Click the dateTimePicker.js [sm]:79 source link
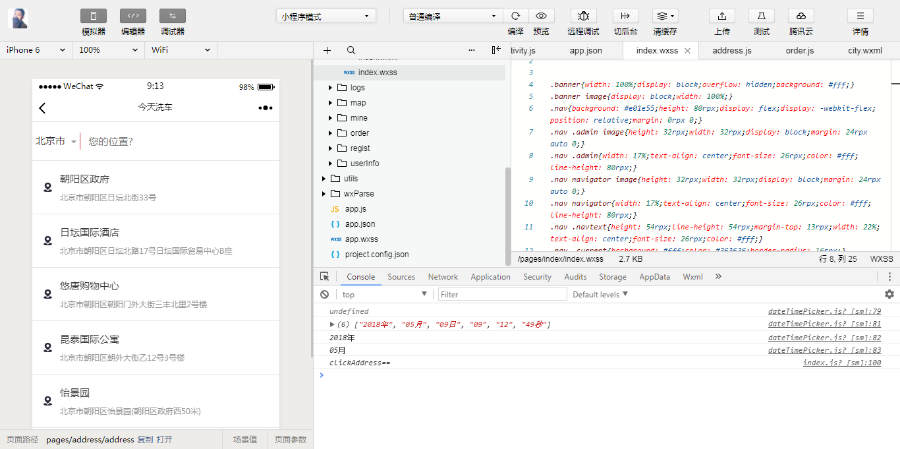The image size is (900, 449). [x=823, y=311]
